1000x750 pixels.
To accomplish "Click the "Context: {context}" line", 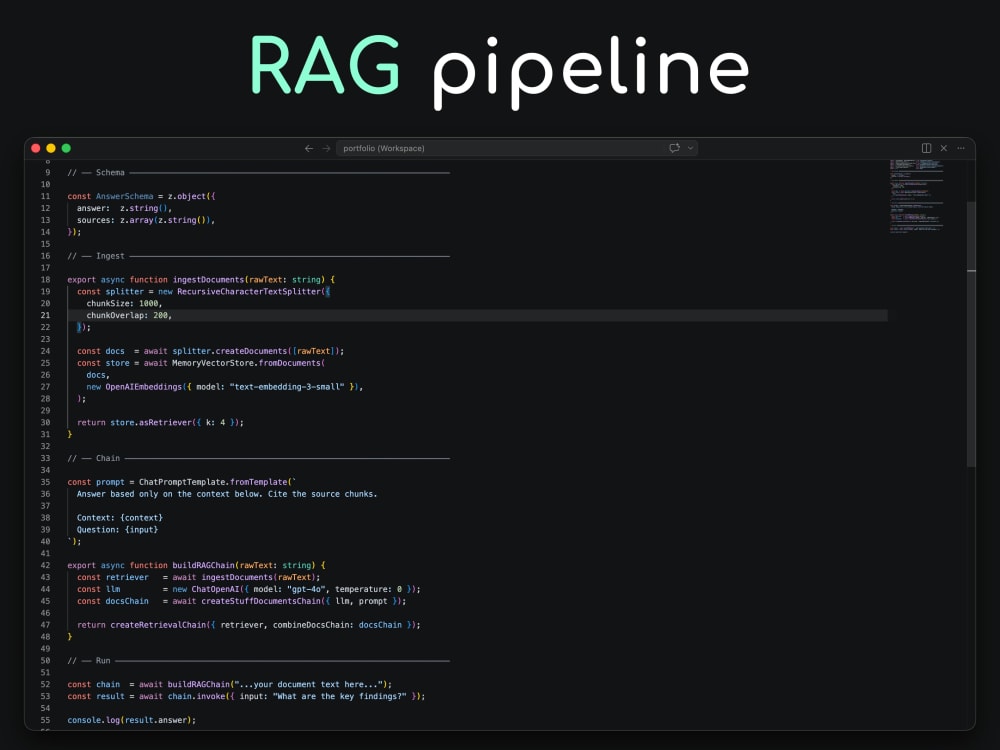I will click(120, 518).
